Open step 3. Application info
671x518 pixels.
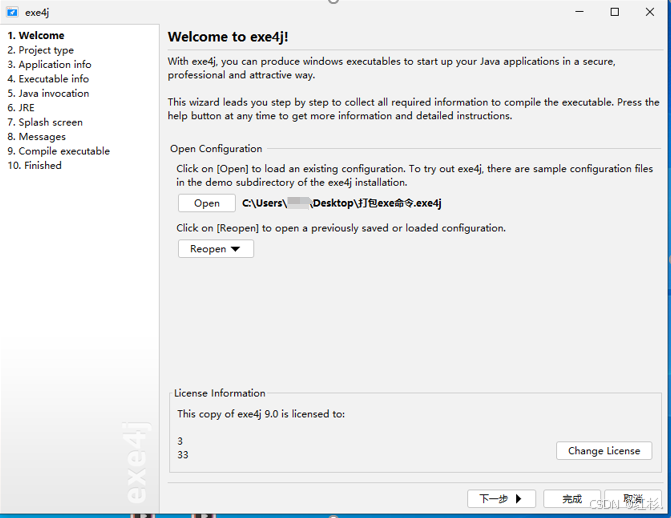coord(49,64)
